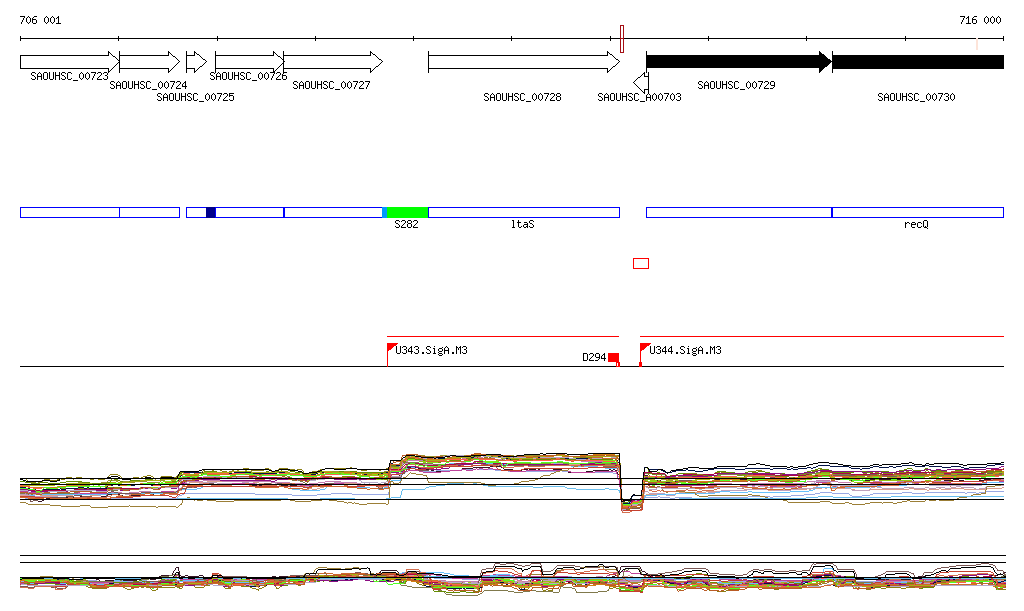Click the SAOUHSC_00723 label

[69, 76]
